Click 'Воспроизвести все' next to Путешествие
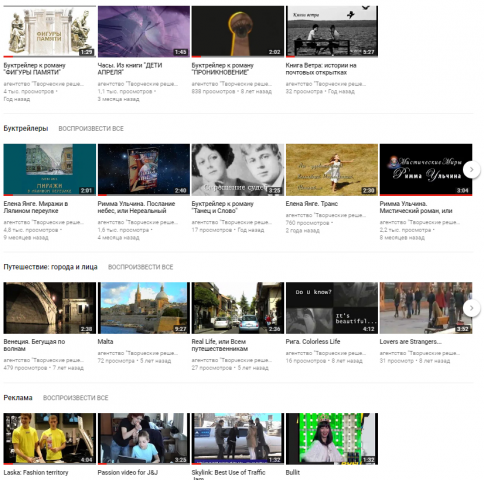Viewport: 484px width, 480px height. click(140, 267)
